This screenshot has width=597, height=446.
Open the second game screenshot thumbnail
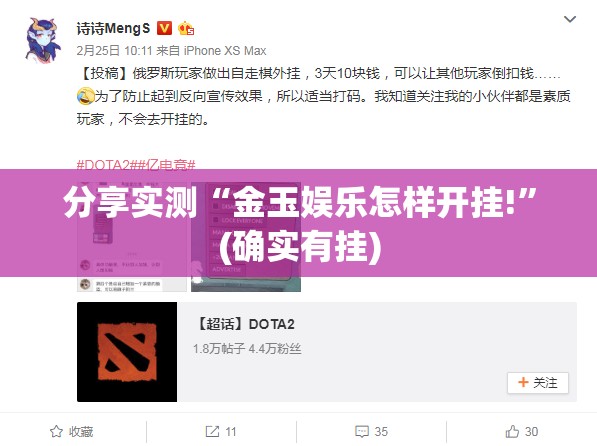pos(246,237)
